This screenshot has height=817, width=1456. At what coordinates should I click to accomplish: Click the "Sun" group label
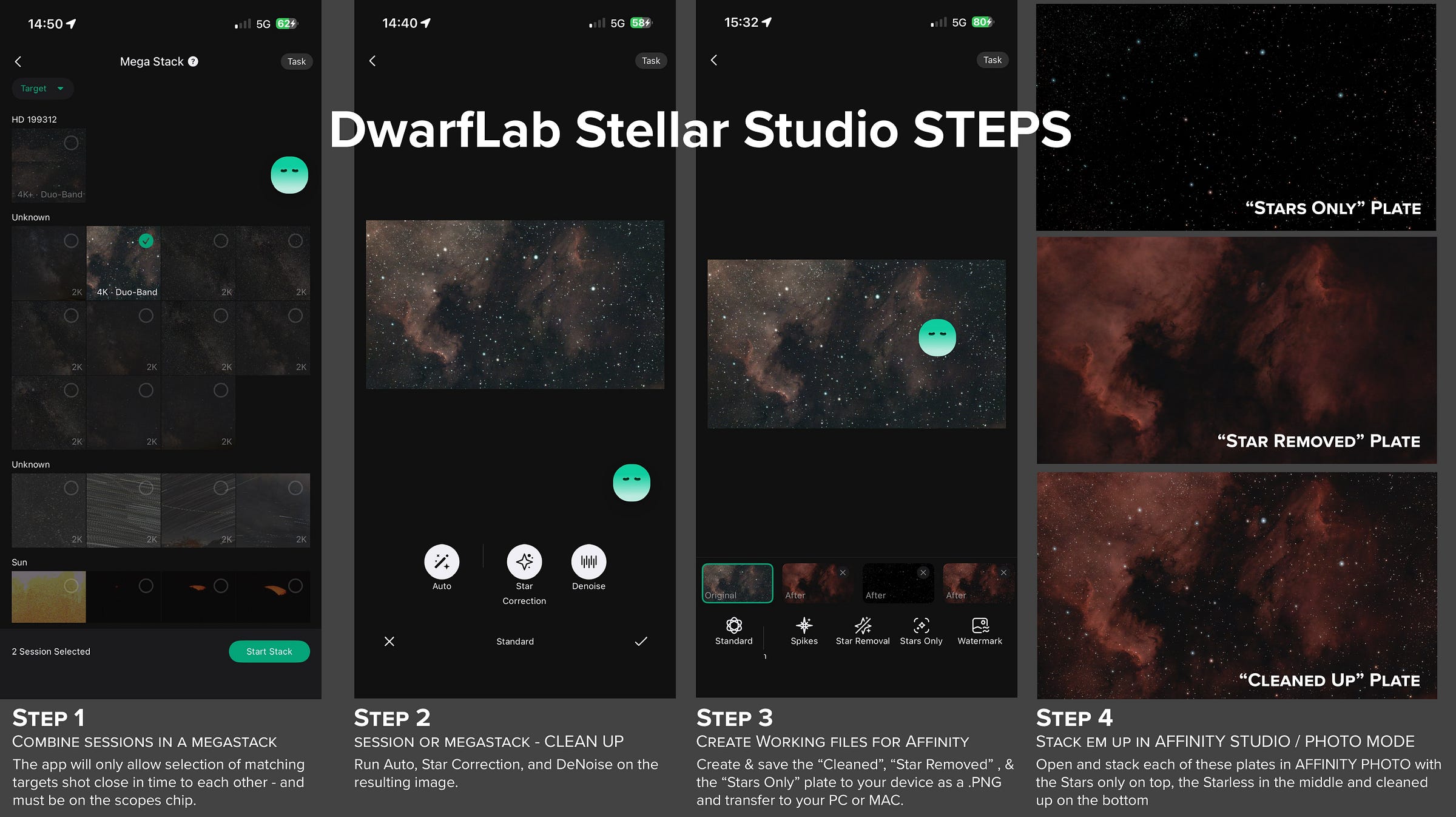19,562
